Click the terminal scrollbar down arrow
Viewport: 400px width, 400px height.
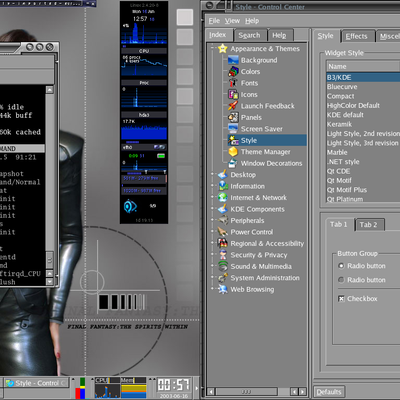click(x=50, y=281)
